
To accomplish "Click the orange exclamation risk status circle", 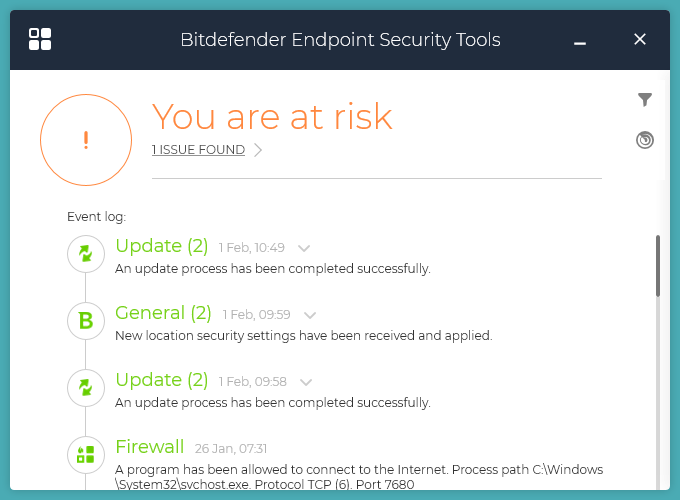I will 86,140.
